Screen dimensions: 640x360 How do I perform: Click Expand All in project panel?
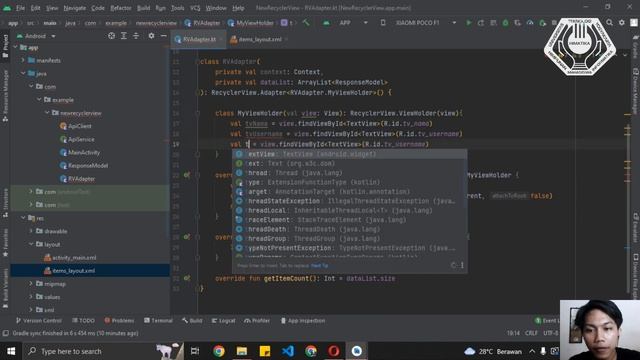click(124, 36)
